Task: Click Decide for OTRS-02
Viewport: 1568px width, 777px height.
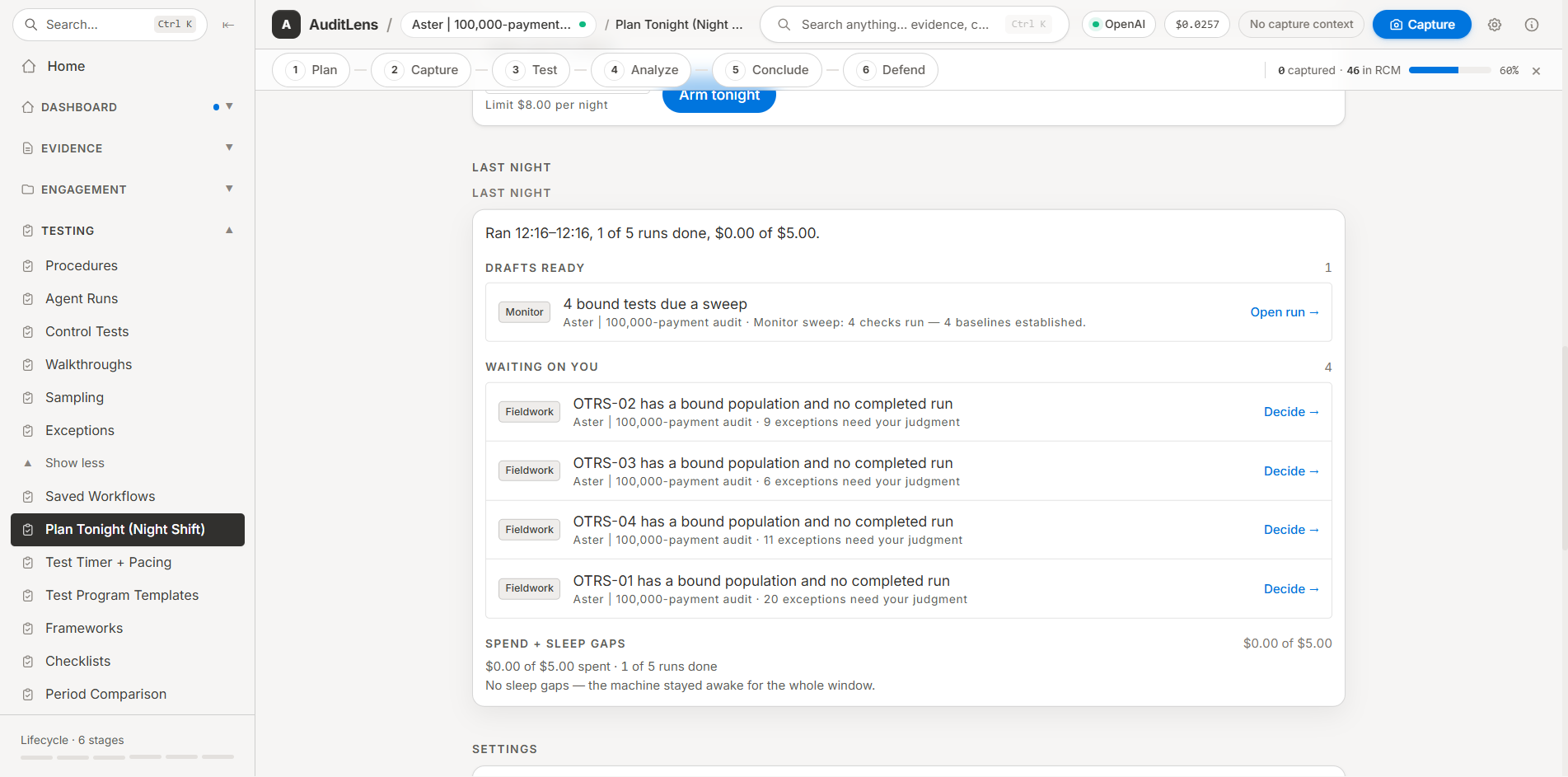Action: pyautogui.click(x=1291, y=412)
